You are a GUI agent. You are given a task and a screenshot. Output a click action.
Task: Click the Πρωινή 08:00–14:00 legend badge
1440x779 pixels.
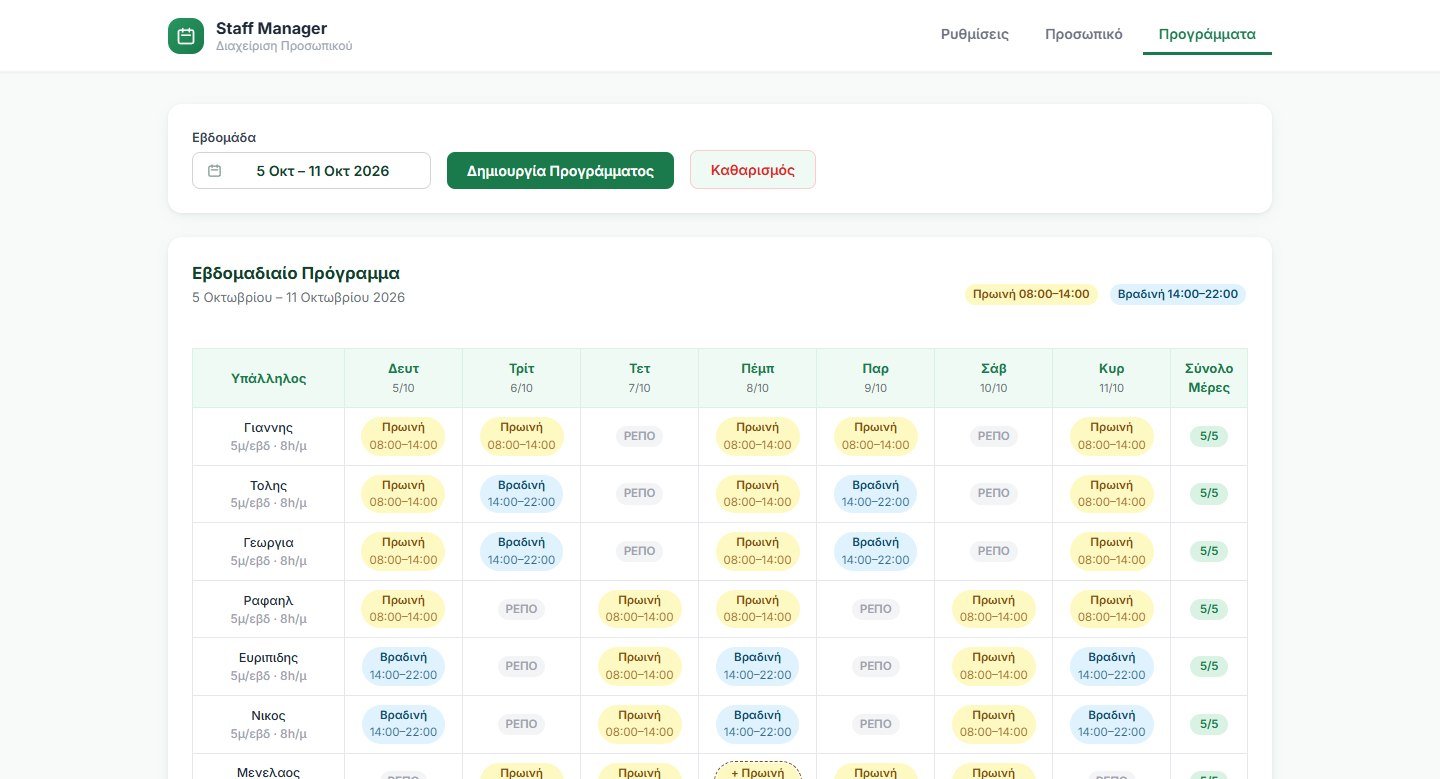[1031, 294]
